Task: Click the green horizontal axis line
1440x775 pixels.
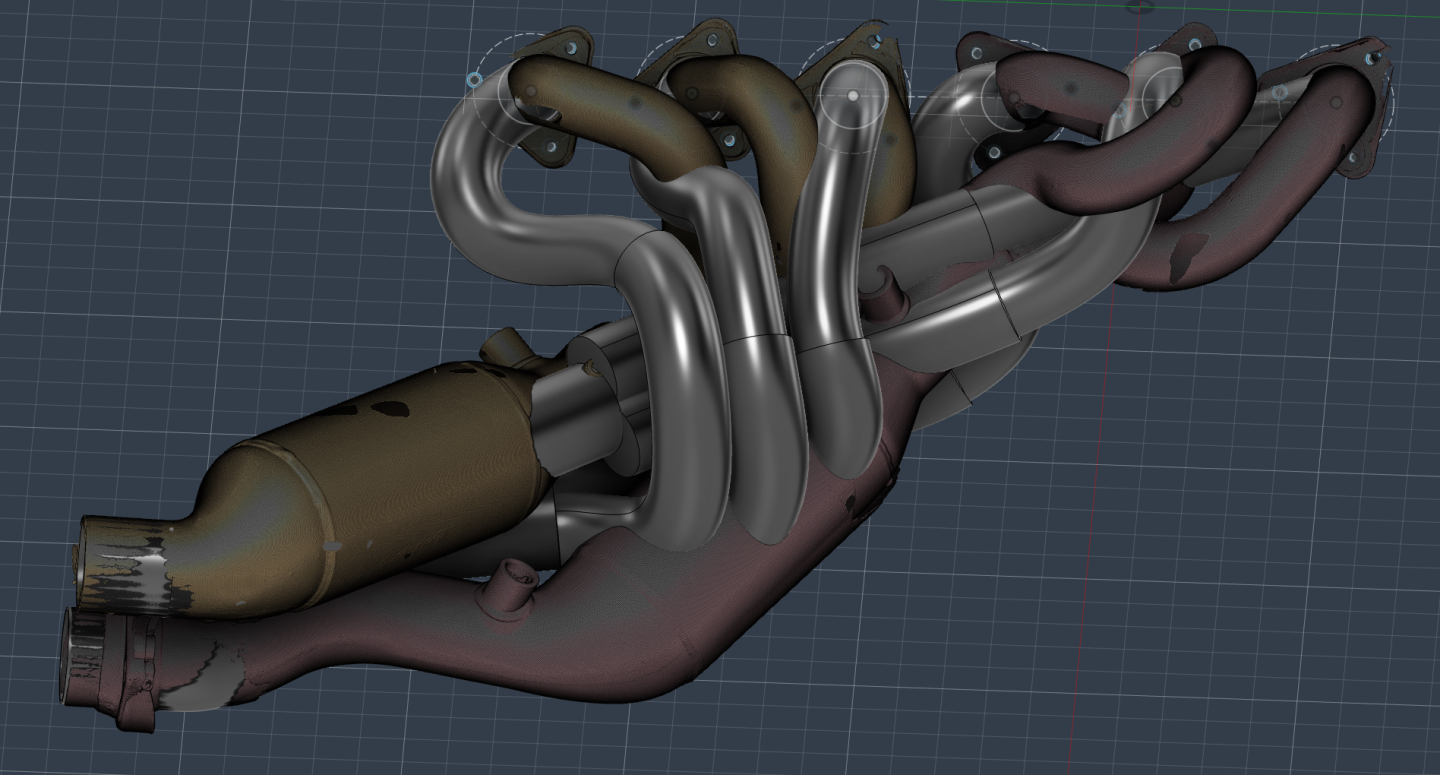Action: (x=1300, y=12)
